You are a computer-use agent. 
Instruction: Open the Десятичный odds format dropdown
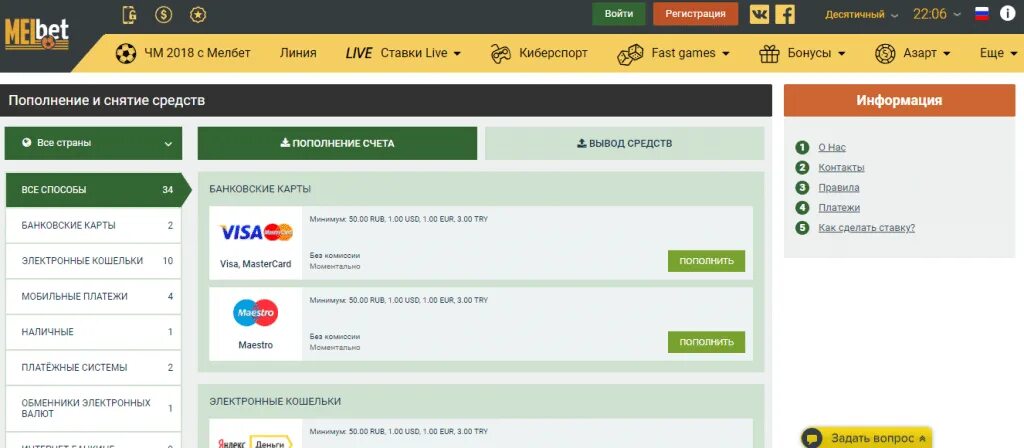(861, 14)
